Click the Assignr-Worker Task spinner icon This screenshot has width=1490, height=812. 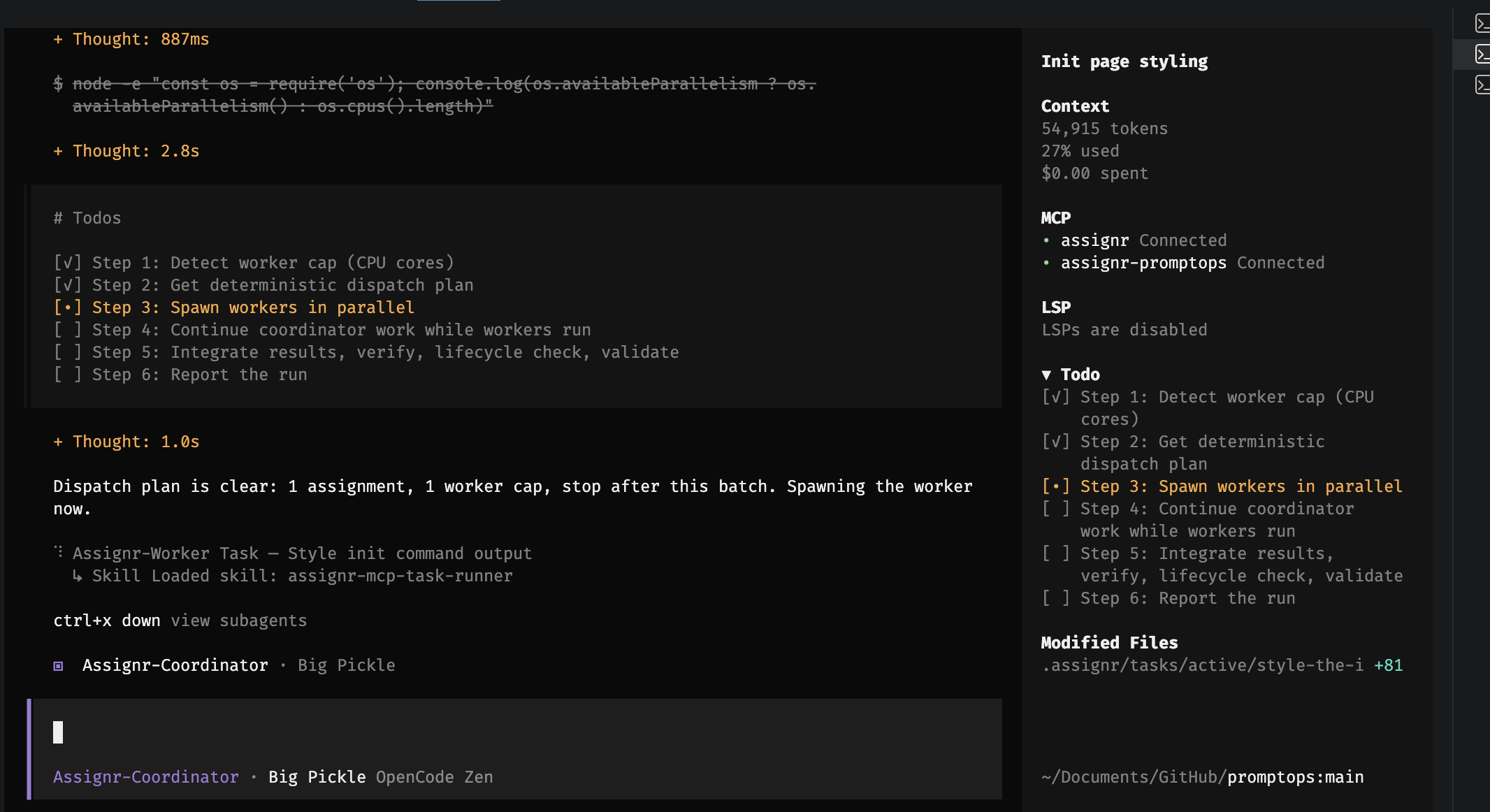pyautogui.click(x=59, y=552)
